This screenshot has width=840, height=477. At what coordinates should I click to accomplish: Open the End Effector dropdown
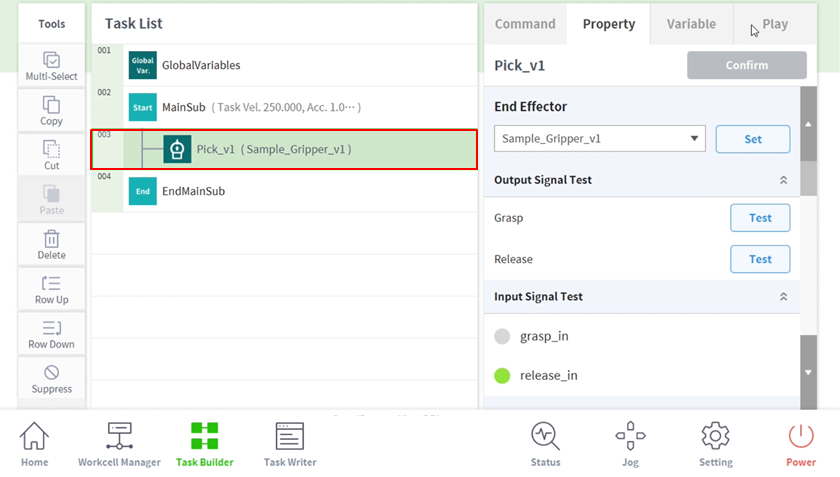click(x=599, y=139)
